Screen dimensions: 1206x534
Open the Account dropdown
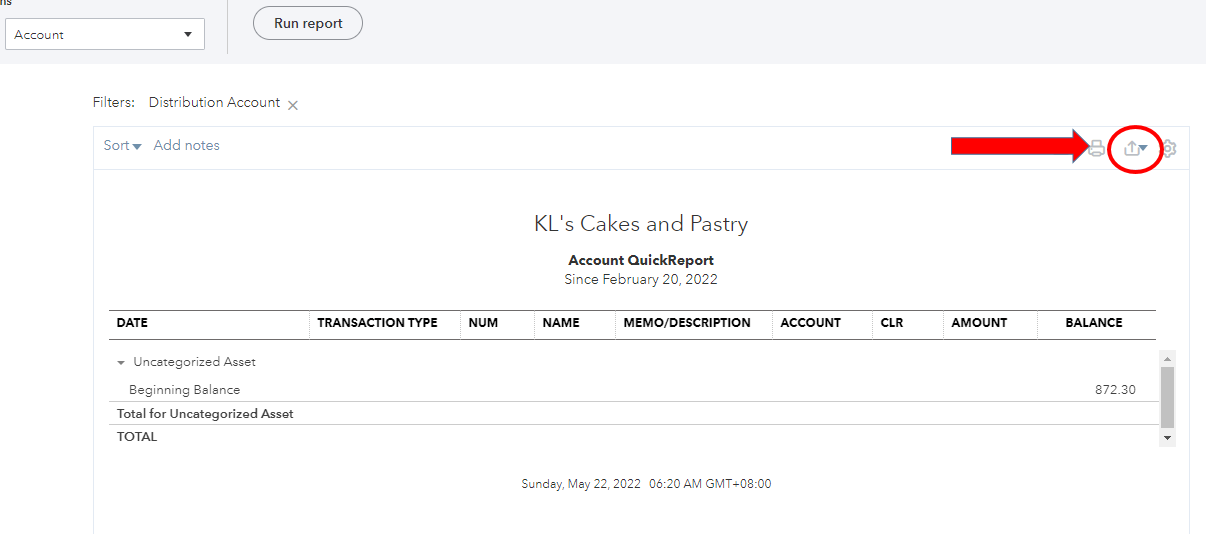coord(104,35)
